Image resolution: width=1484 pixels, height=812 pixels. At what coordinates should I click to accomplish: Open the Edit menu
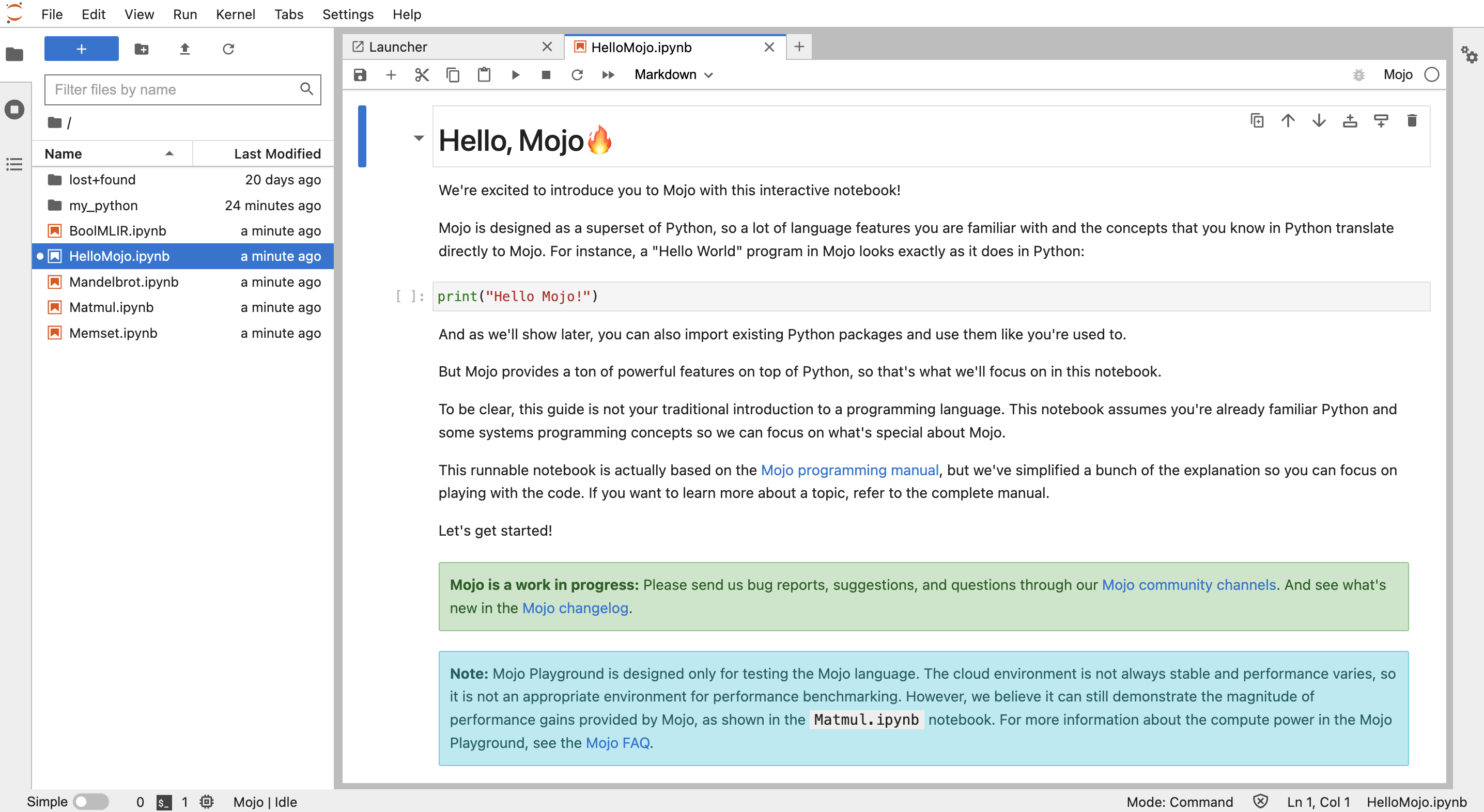click(x=94, y=14)
